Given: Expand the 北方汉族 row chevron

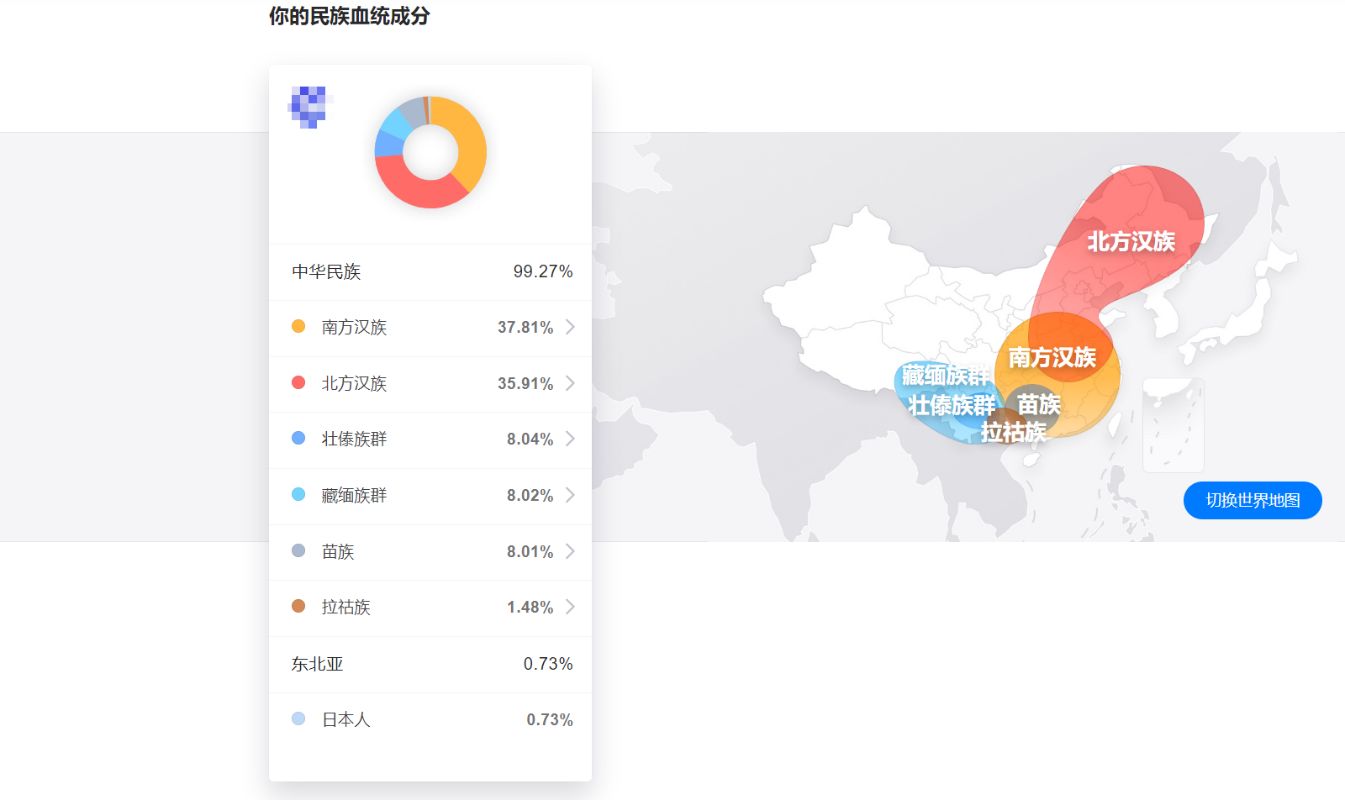Looking at the screenshot, I should [x=570, y=383].
